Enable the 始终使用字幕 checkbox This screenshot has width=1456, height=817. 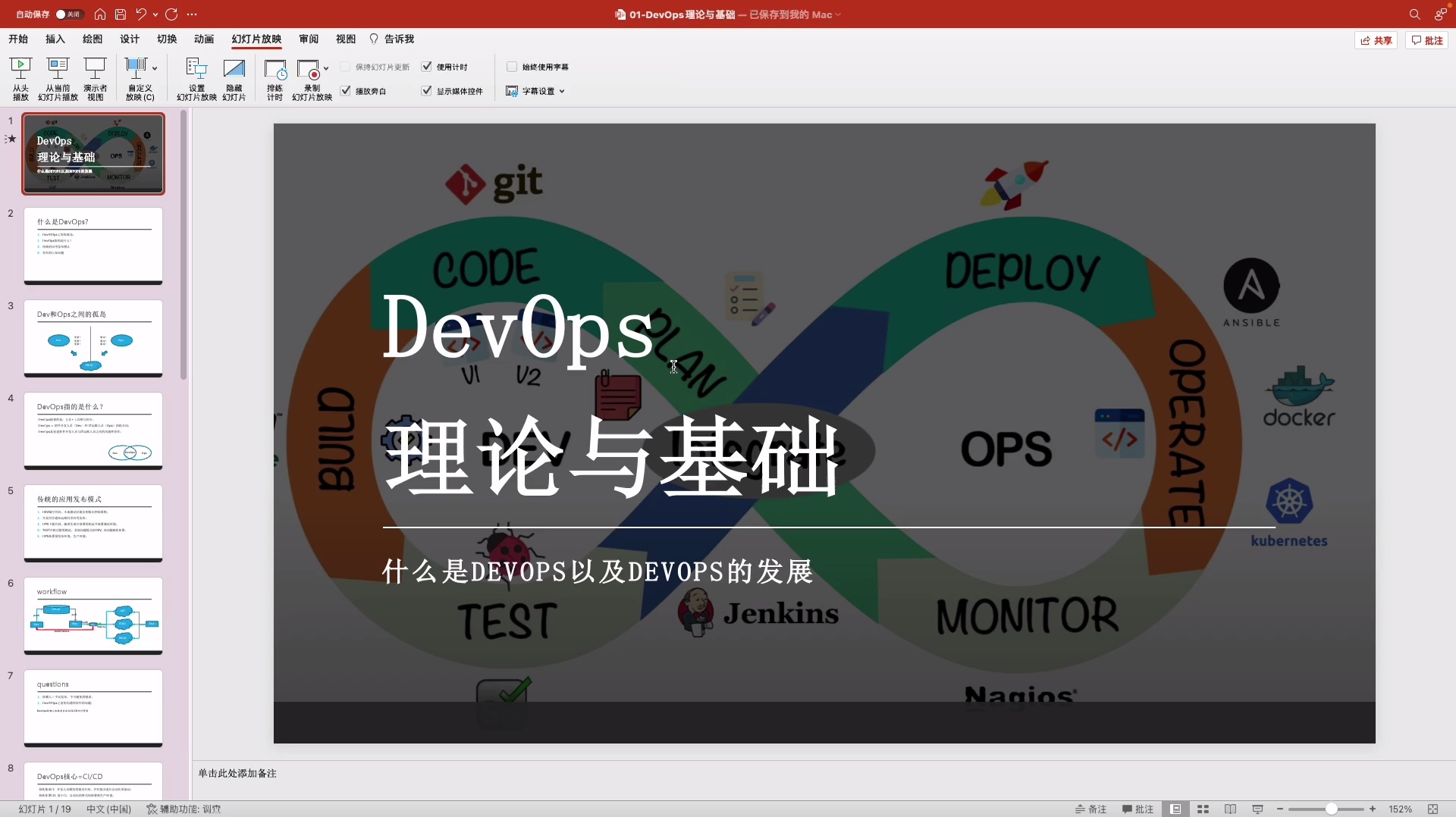coord(511,67)
